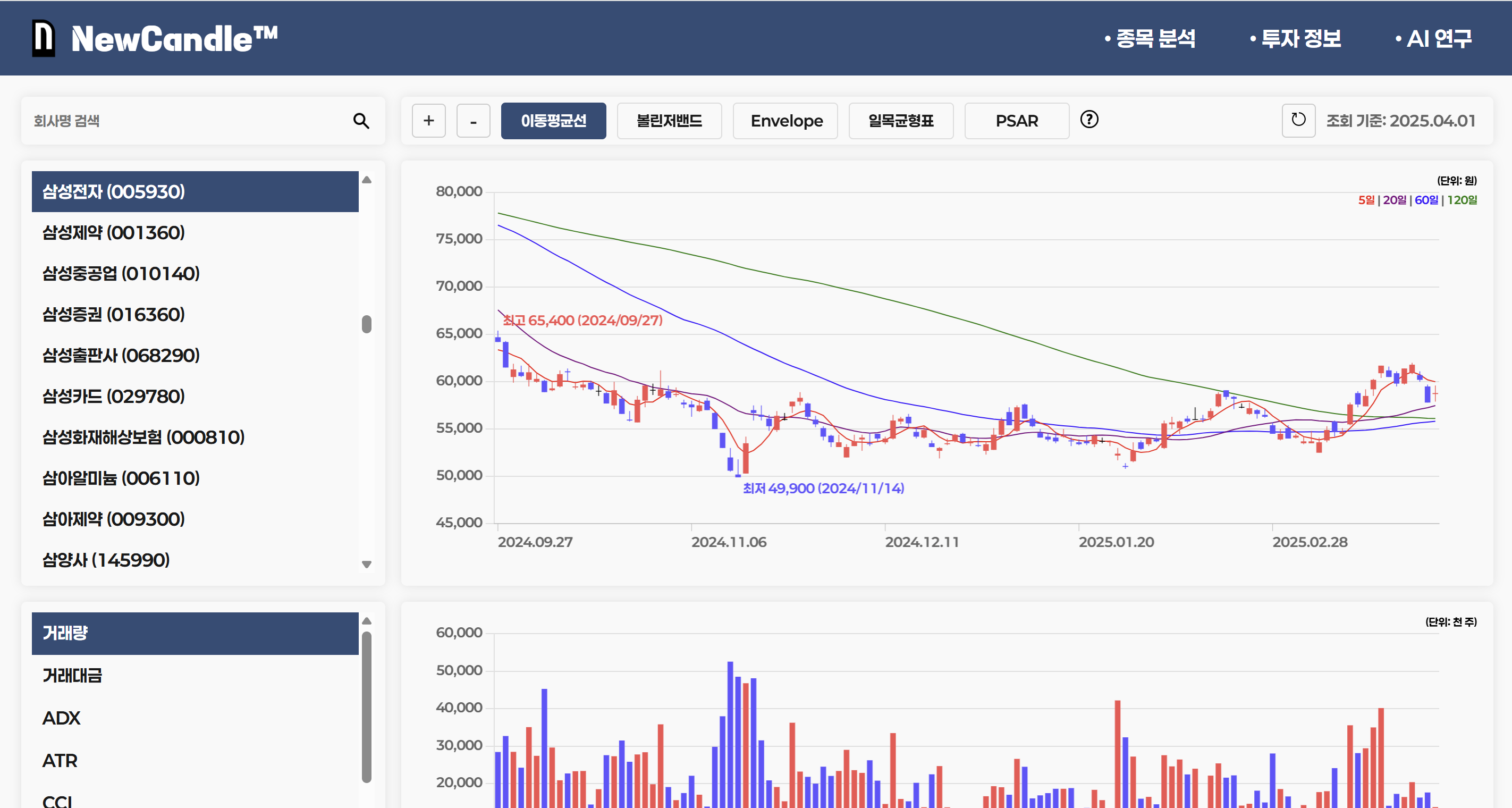The height and width of the screenshot is (808, 1512).
Task: Toggle the 볼린저밴드 indicator
Action: coord(669,121)
